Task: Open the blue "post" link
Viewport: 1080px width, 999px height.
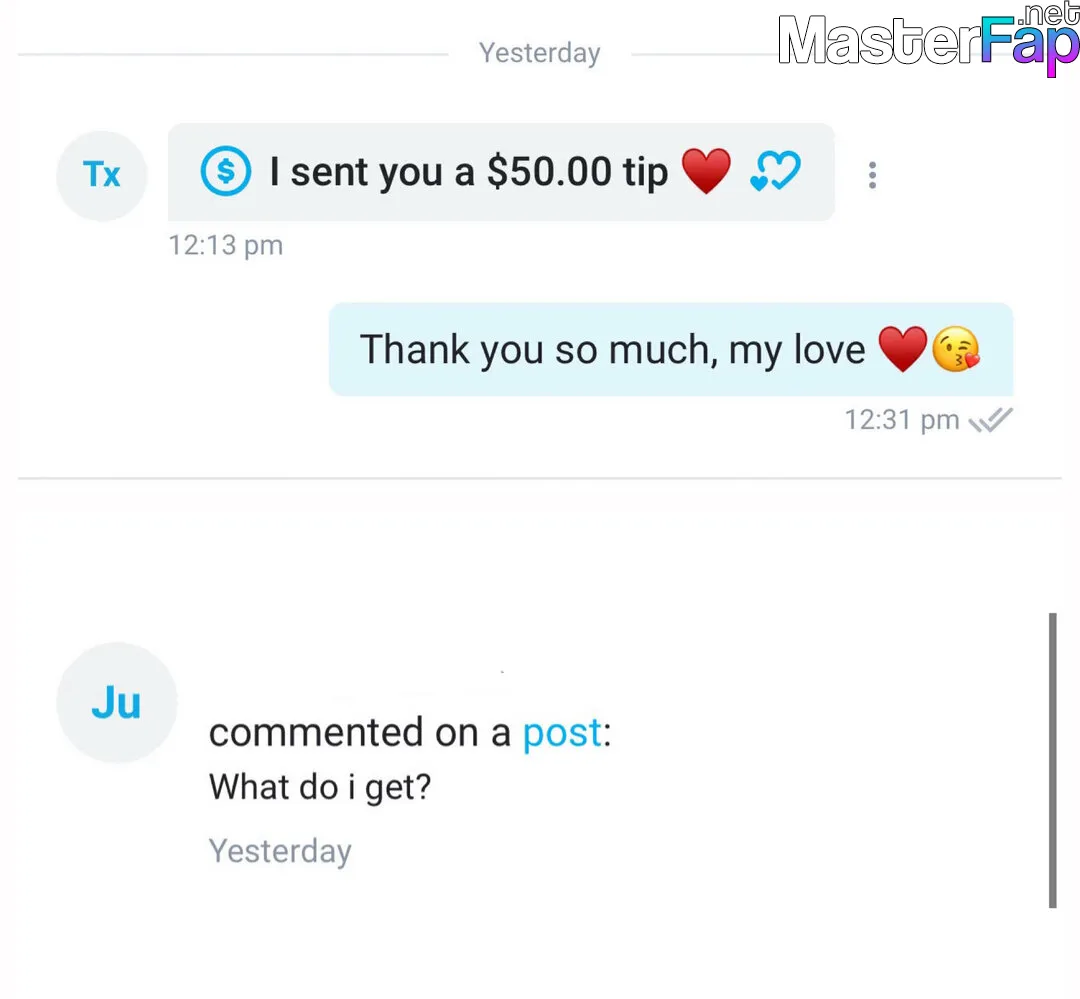Action: click(562, 733)
